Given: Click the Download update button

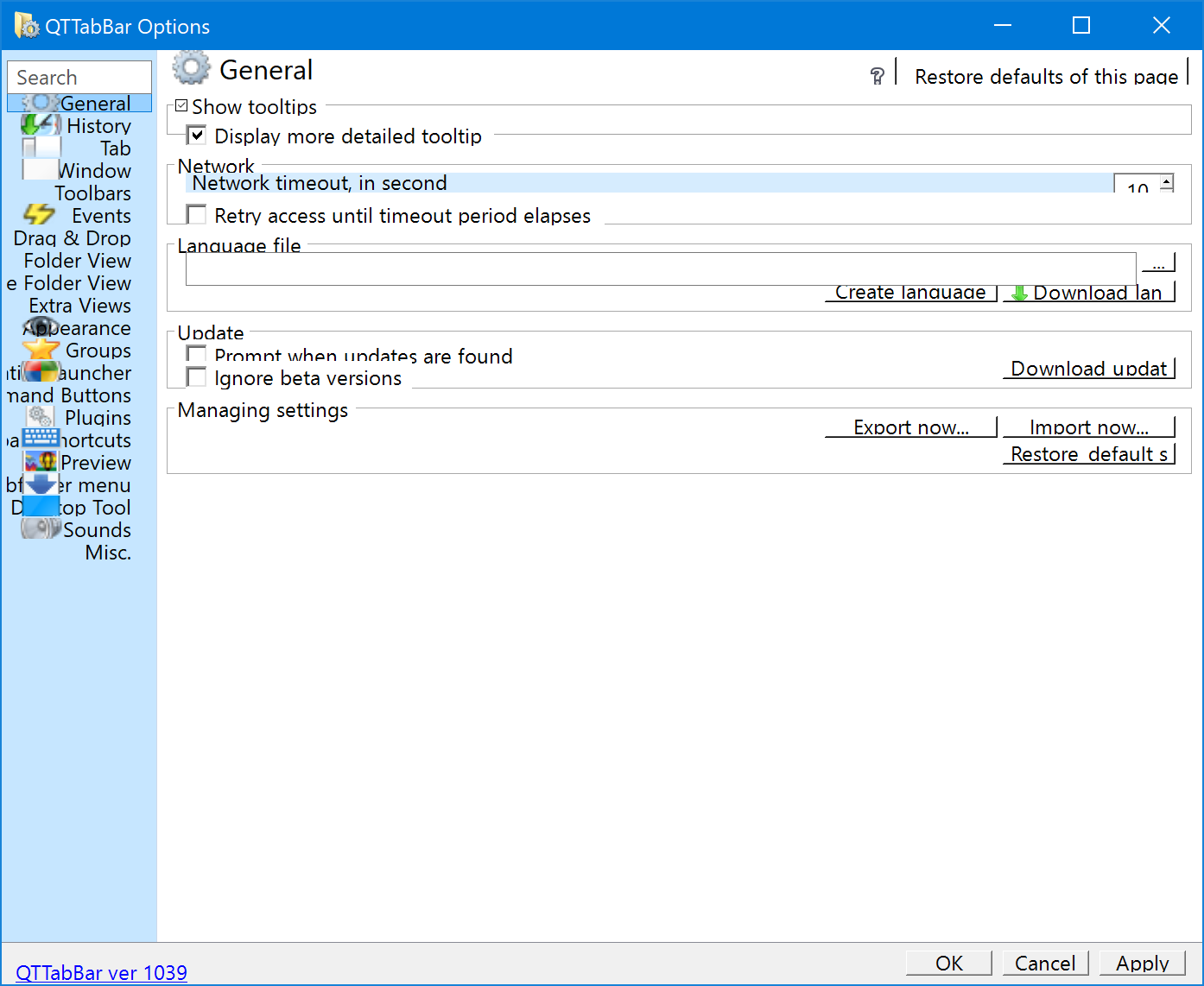Looking at the screenshot, I should tap(1089, 369).
